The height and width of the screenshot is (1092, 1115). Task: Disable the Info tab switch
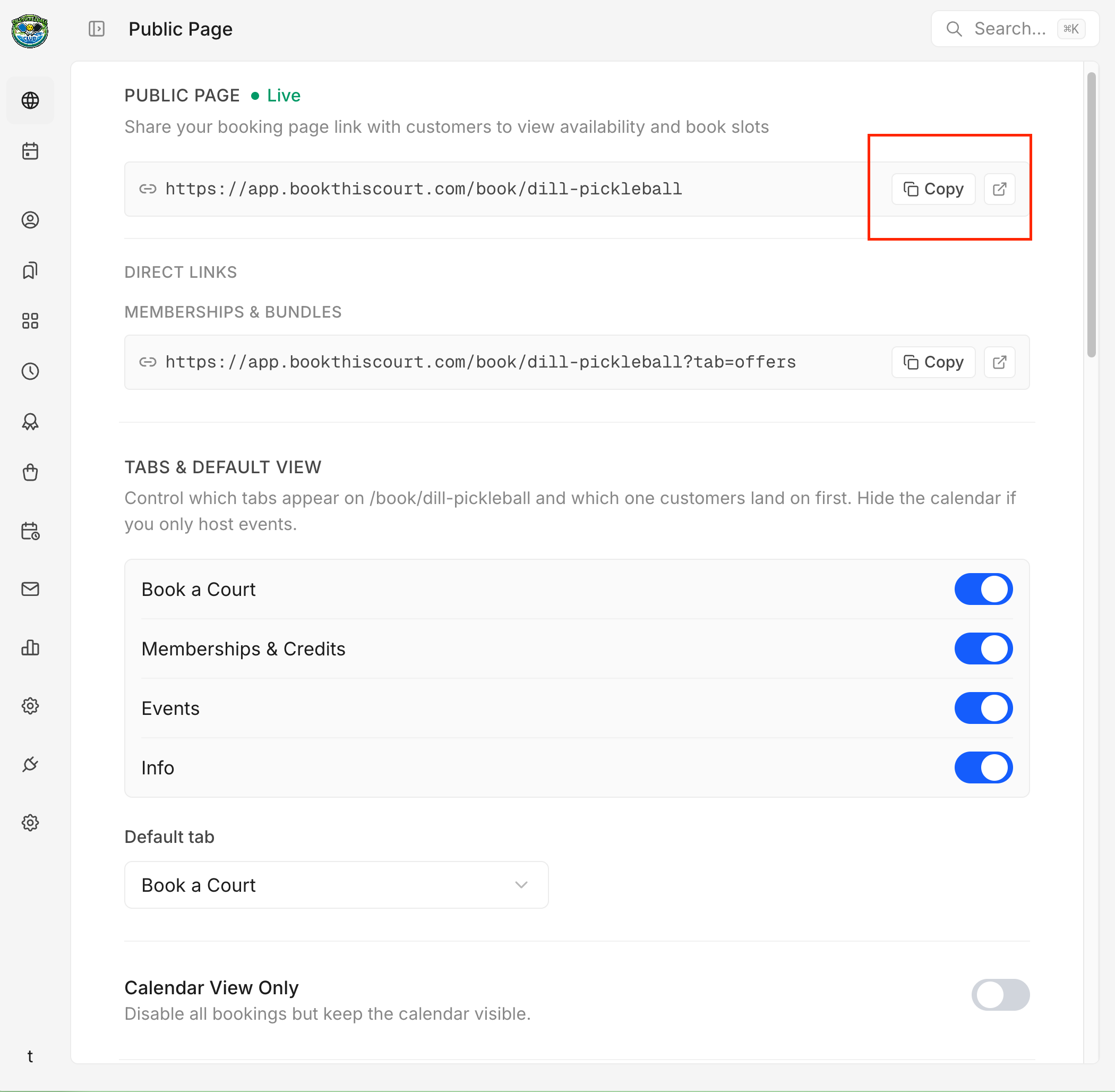click(983, 767)
